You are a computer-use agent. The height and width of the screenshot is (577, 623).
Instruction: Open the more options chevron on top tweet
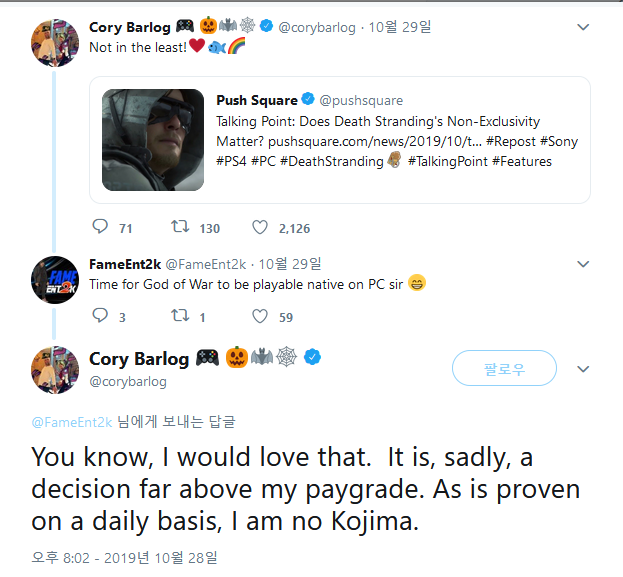point(585,27)
